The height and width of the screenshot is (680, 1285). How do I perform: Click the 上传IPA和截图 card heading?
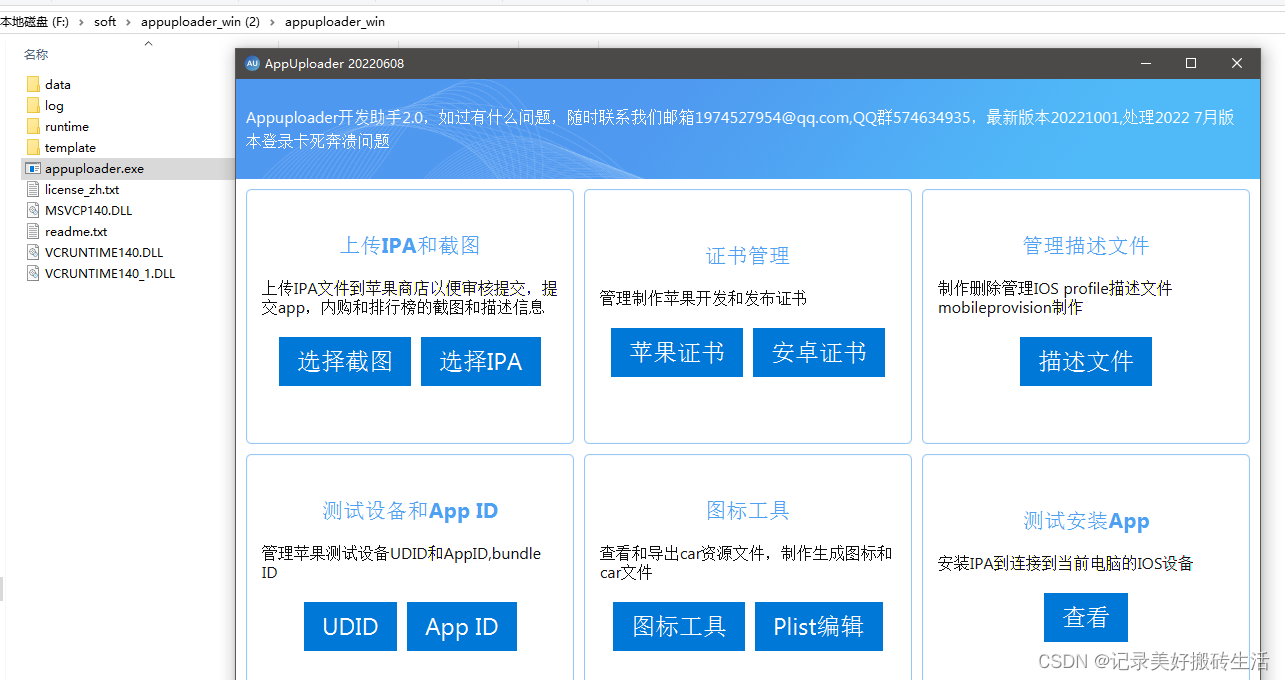pos(410,246)
